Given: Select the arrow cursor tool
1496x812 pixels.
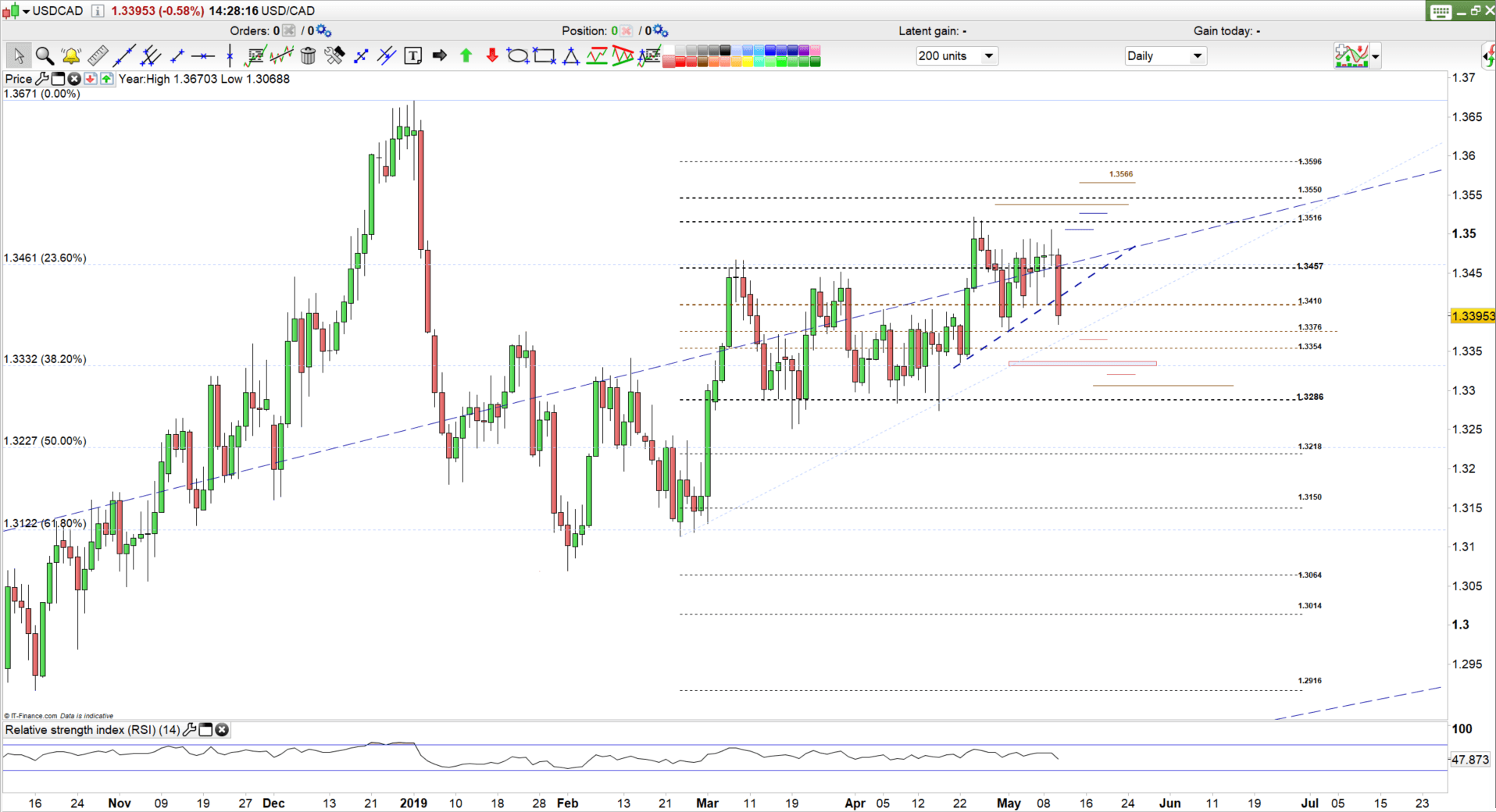Looking at the screenshot, I should [19, 55].
